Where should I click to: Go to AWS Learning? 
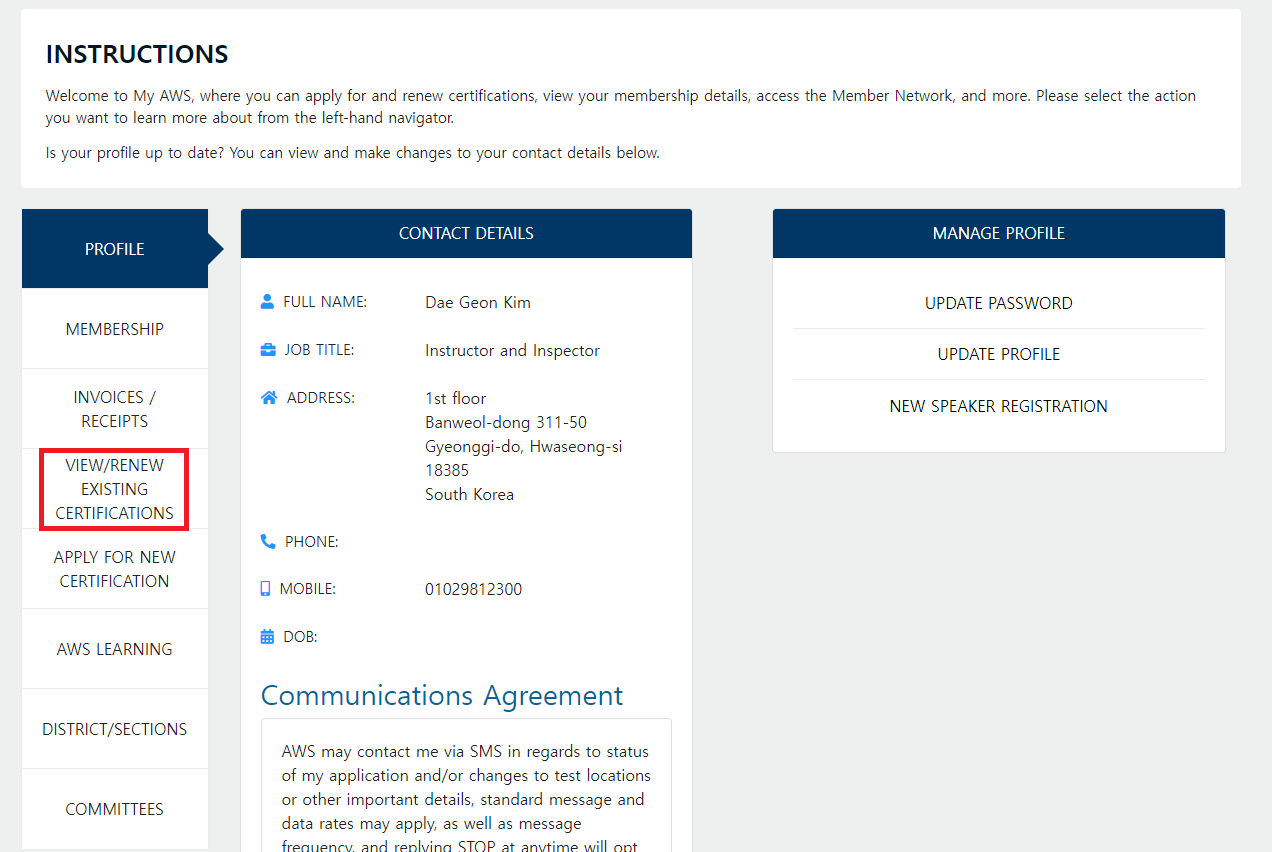click(x=115, y=649)
